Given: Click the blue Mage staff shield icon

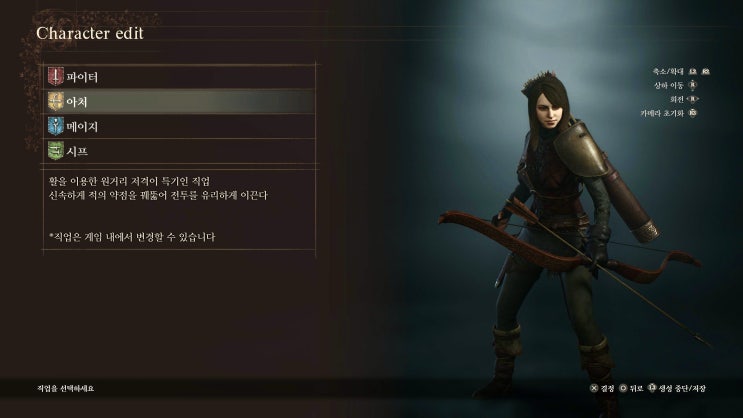Looking at the screenshot, I should 55,126.
